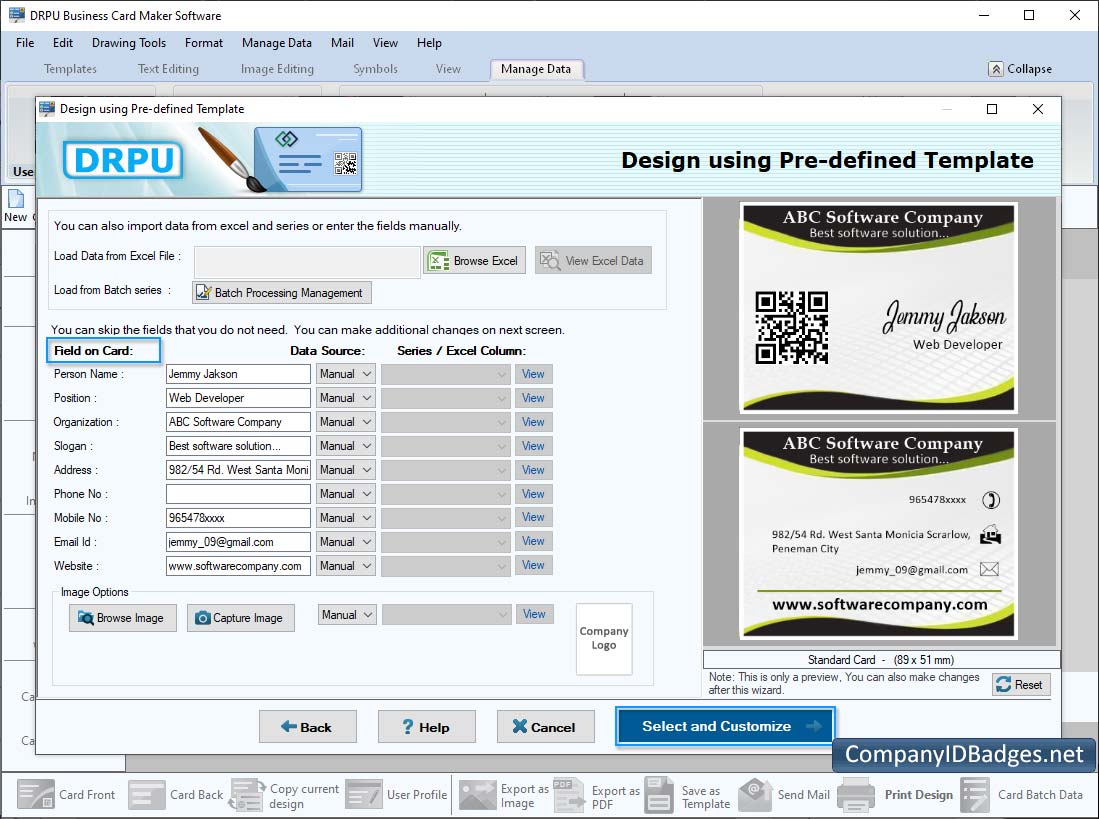Click the Email Id input field

pos(238,542)
